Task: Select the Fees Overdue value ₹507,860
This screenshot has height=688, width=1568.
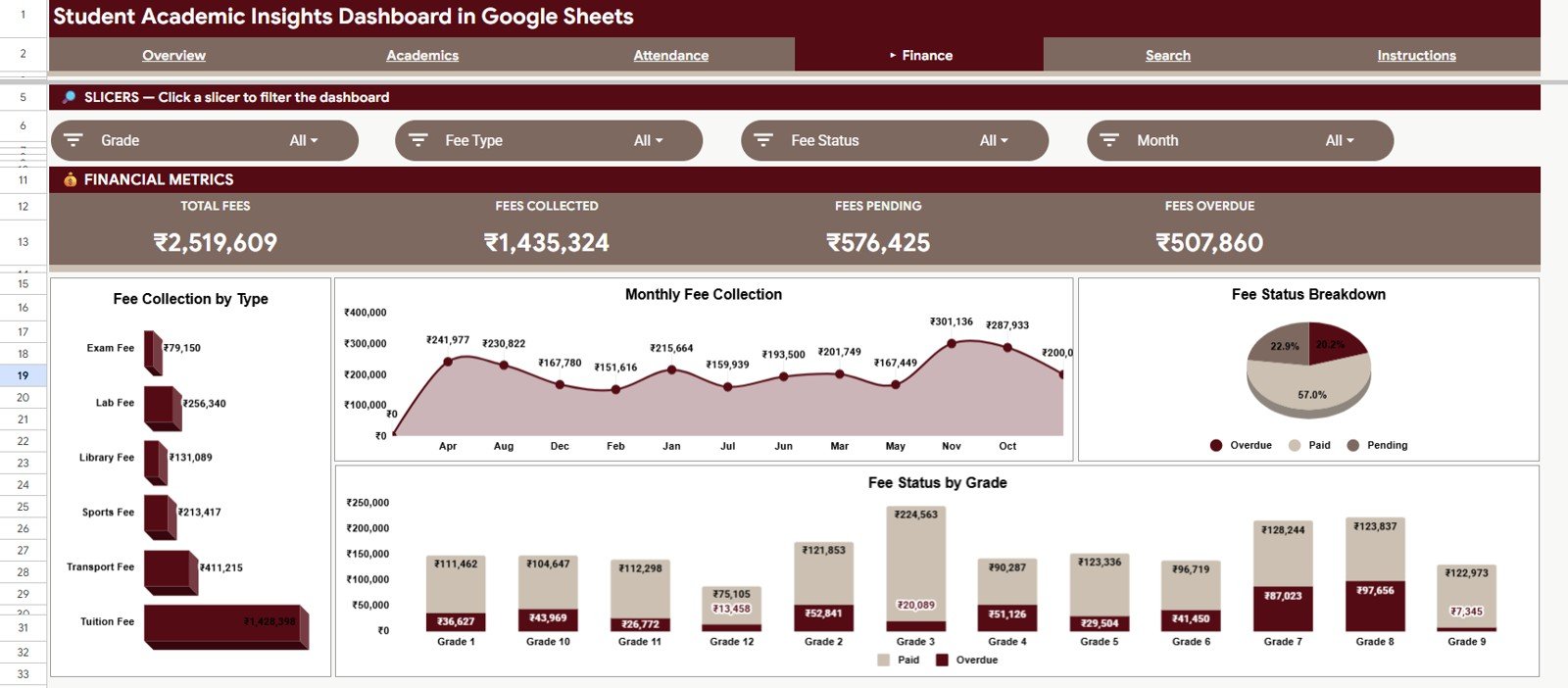Action: pos(1209,242)
